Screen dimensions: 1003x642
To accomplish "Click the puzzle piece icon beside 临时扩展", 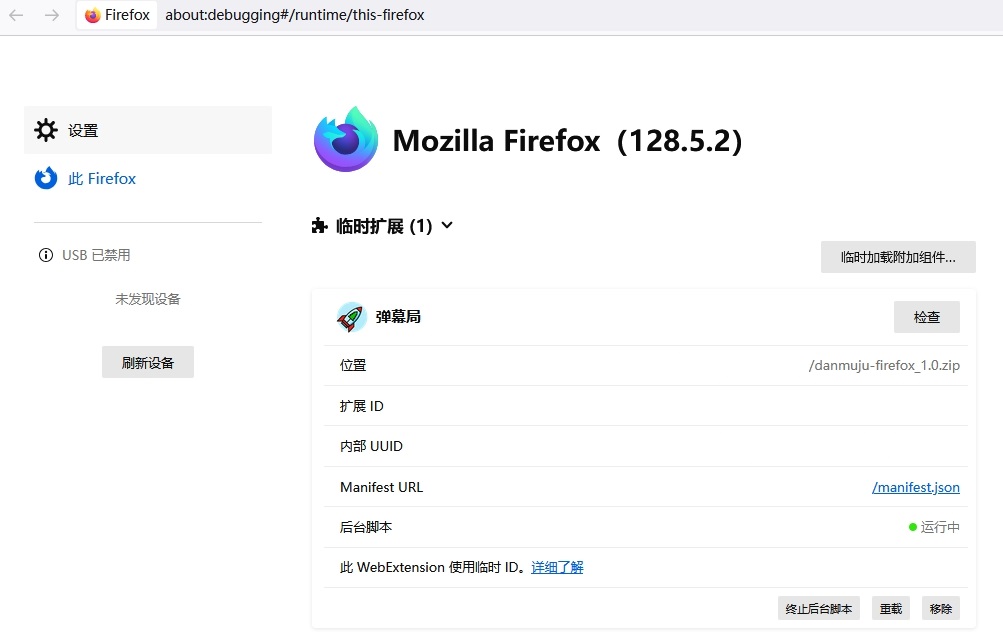I will [x=320, y=226].
